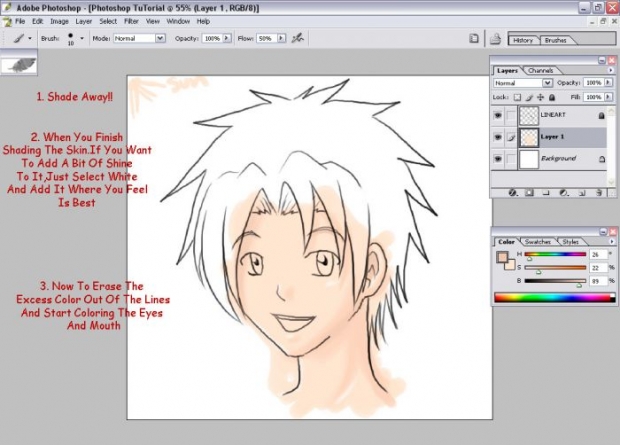
Task: Toggle lock position icon
Action: coord(540,97)
